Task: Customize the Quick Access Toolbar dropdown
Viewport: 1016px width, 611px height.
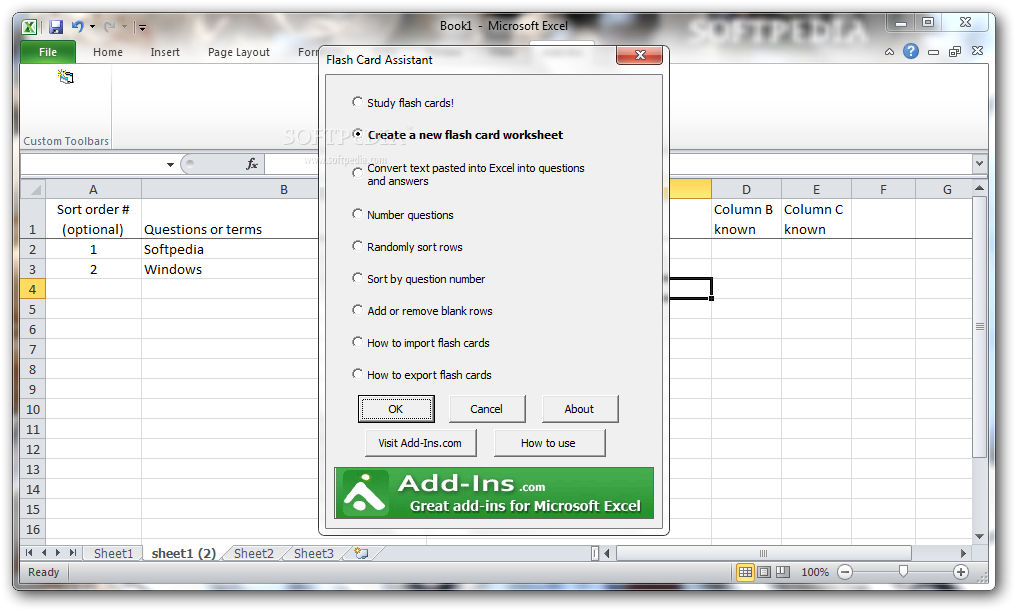Action: point(142,27)
